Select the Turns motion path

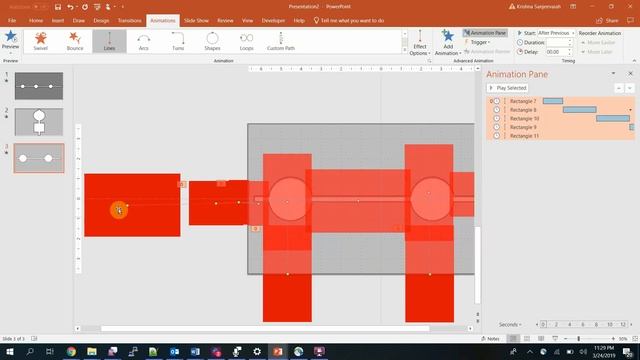coord(178,41)
